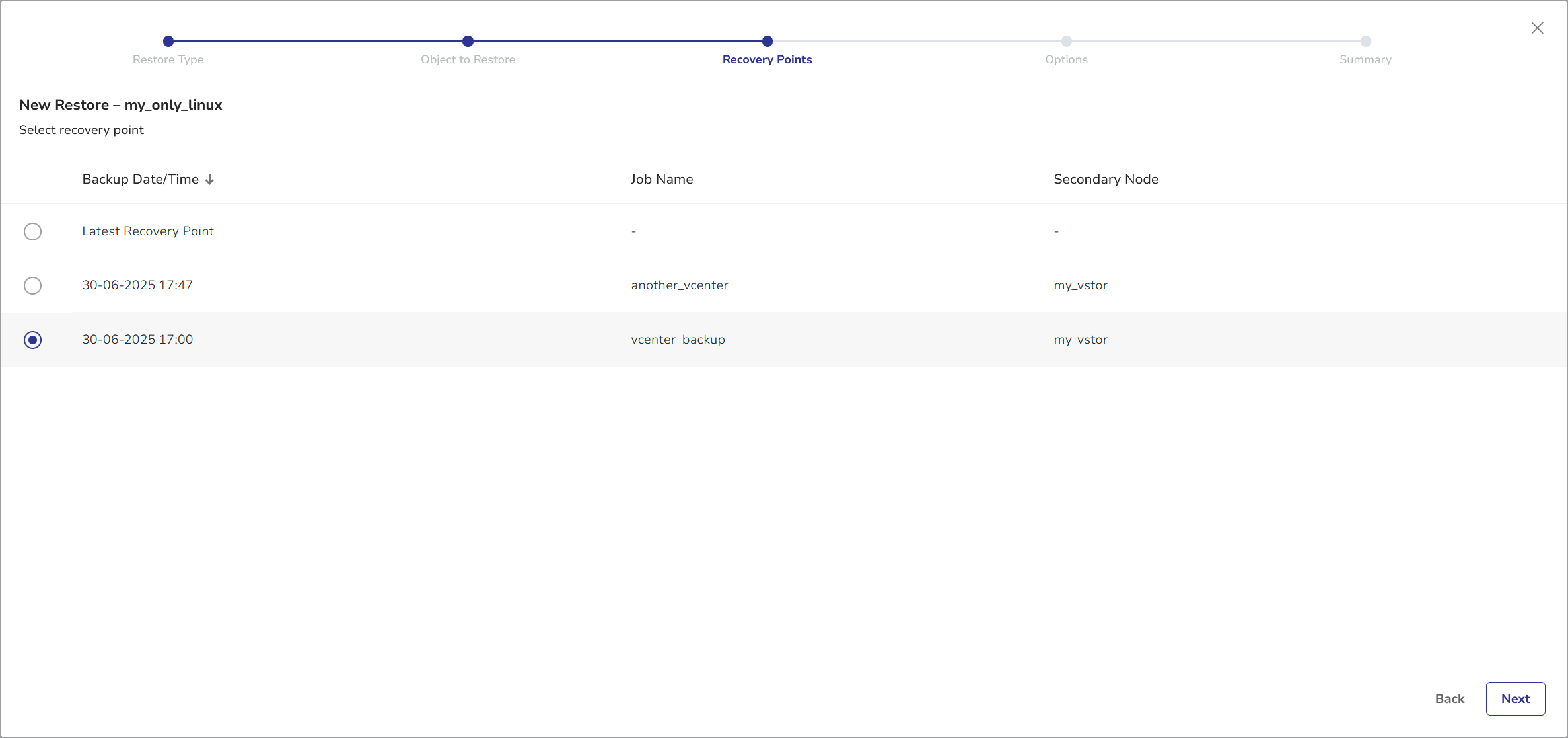
Task: Click the another_vcenter job name cell
Action: click(679, 285)
